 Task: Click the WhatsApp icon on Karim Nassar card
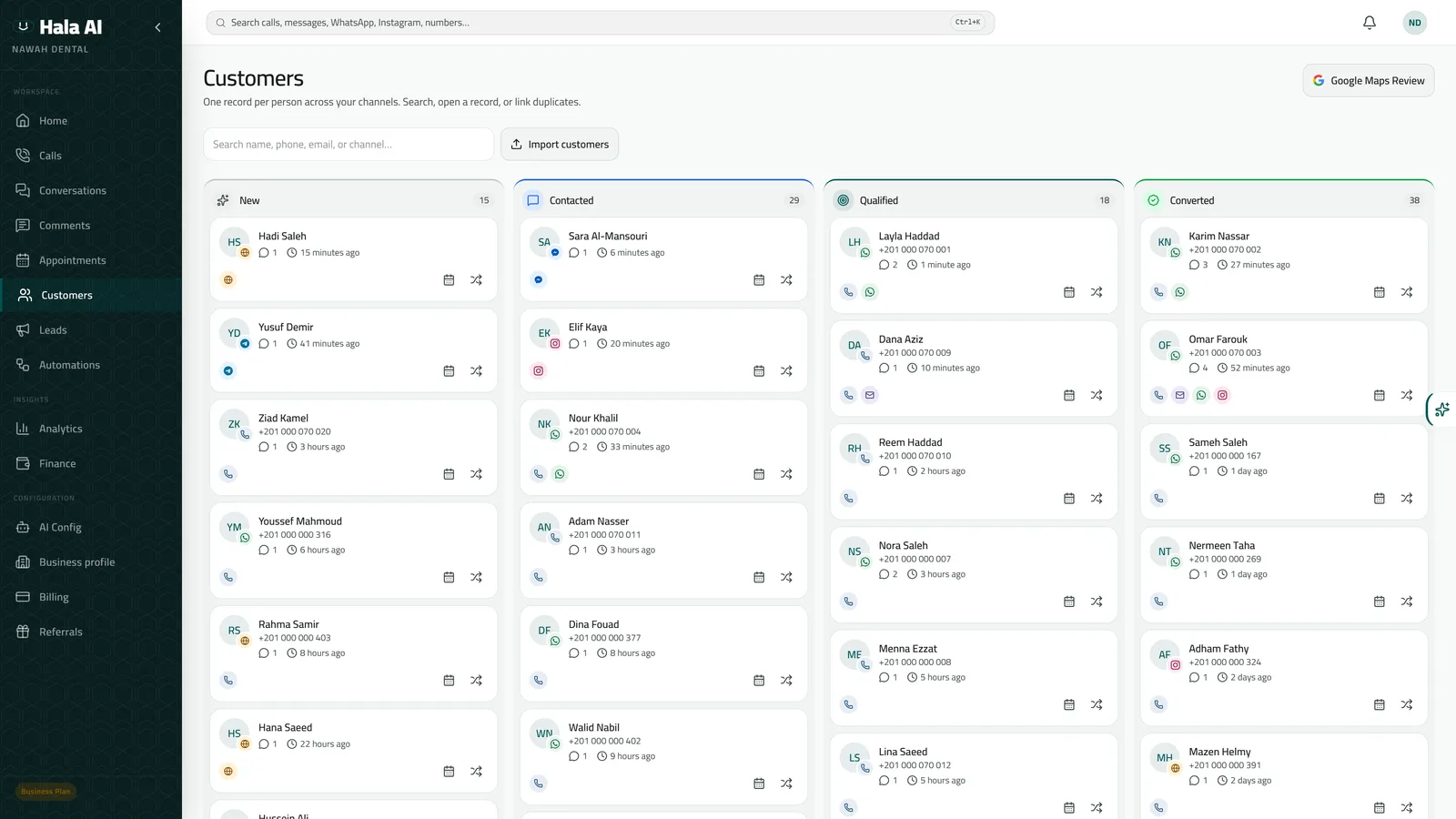coord(1180,292)
